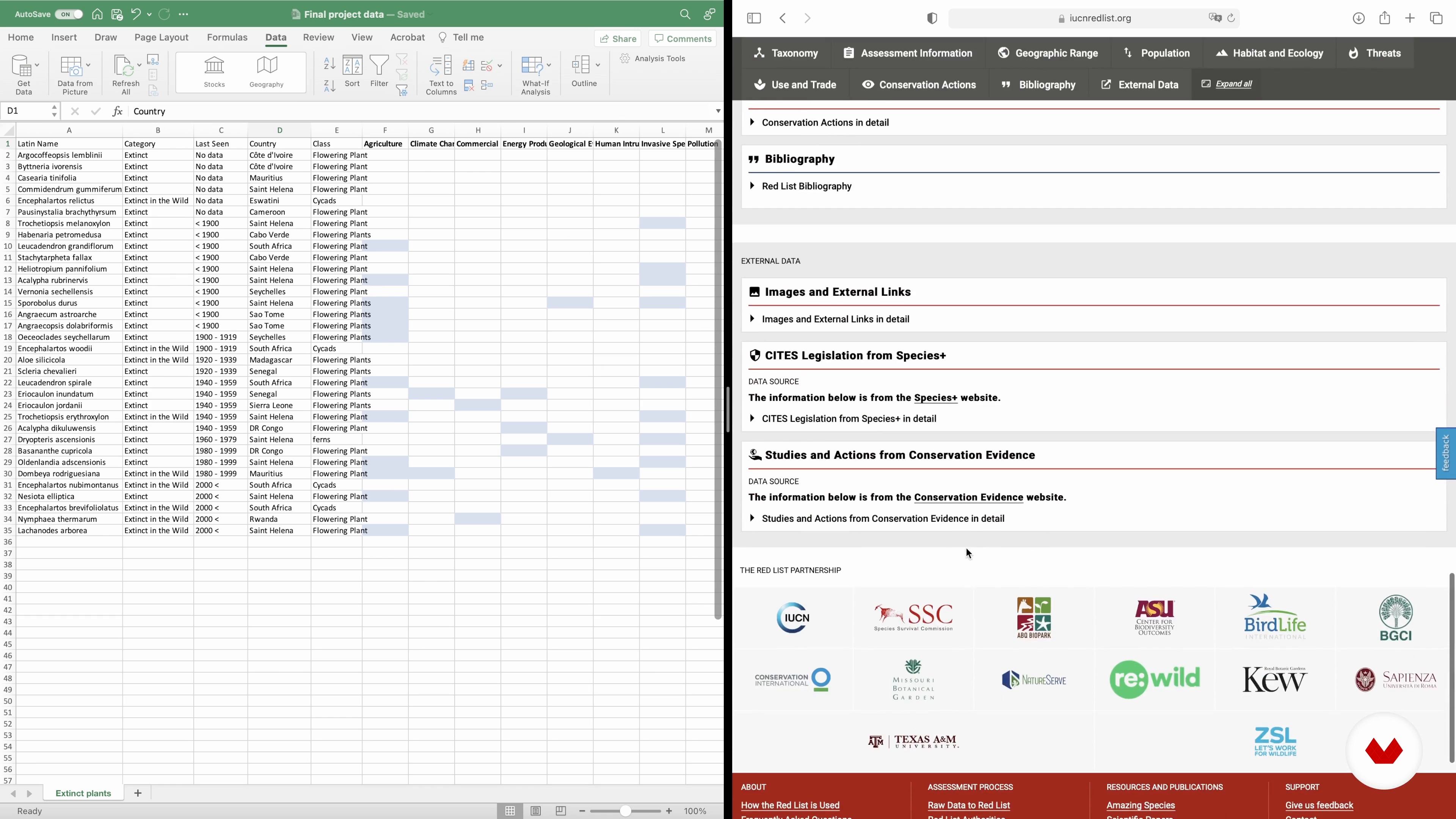Select cell containing Encephalartos woodii

(x=69, y=349)
